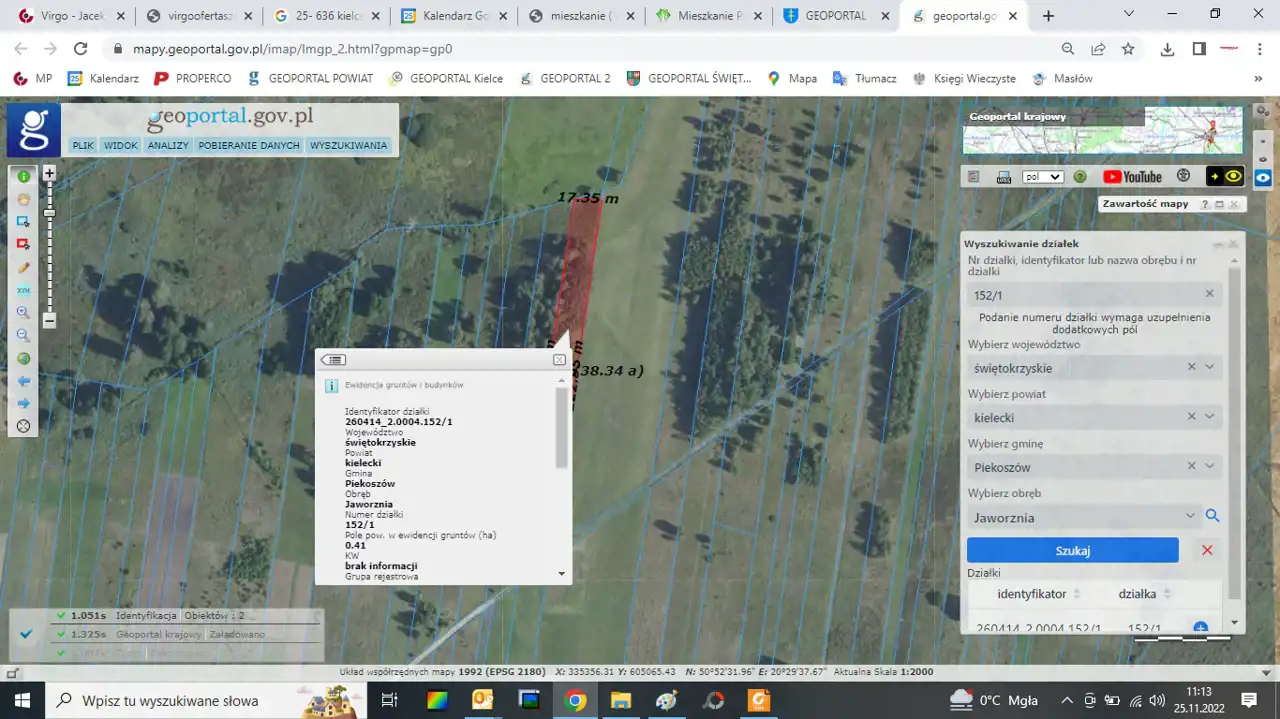Choose the pencil drawing tool
1280x719 pixels.
(x=23, y=268)
